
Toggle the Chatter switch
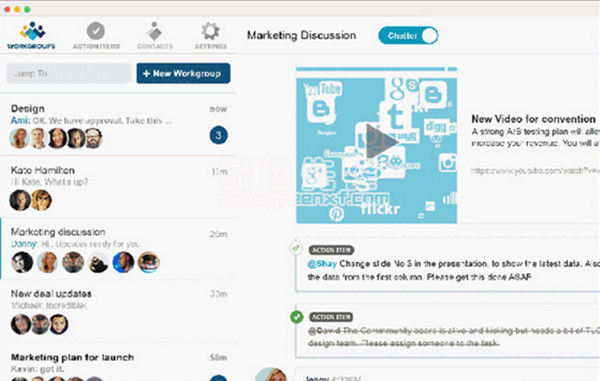408,36
